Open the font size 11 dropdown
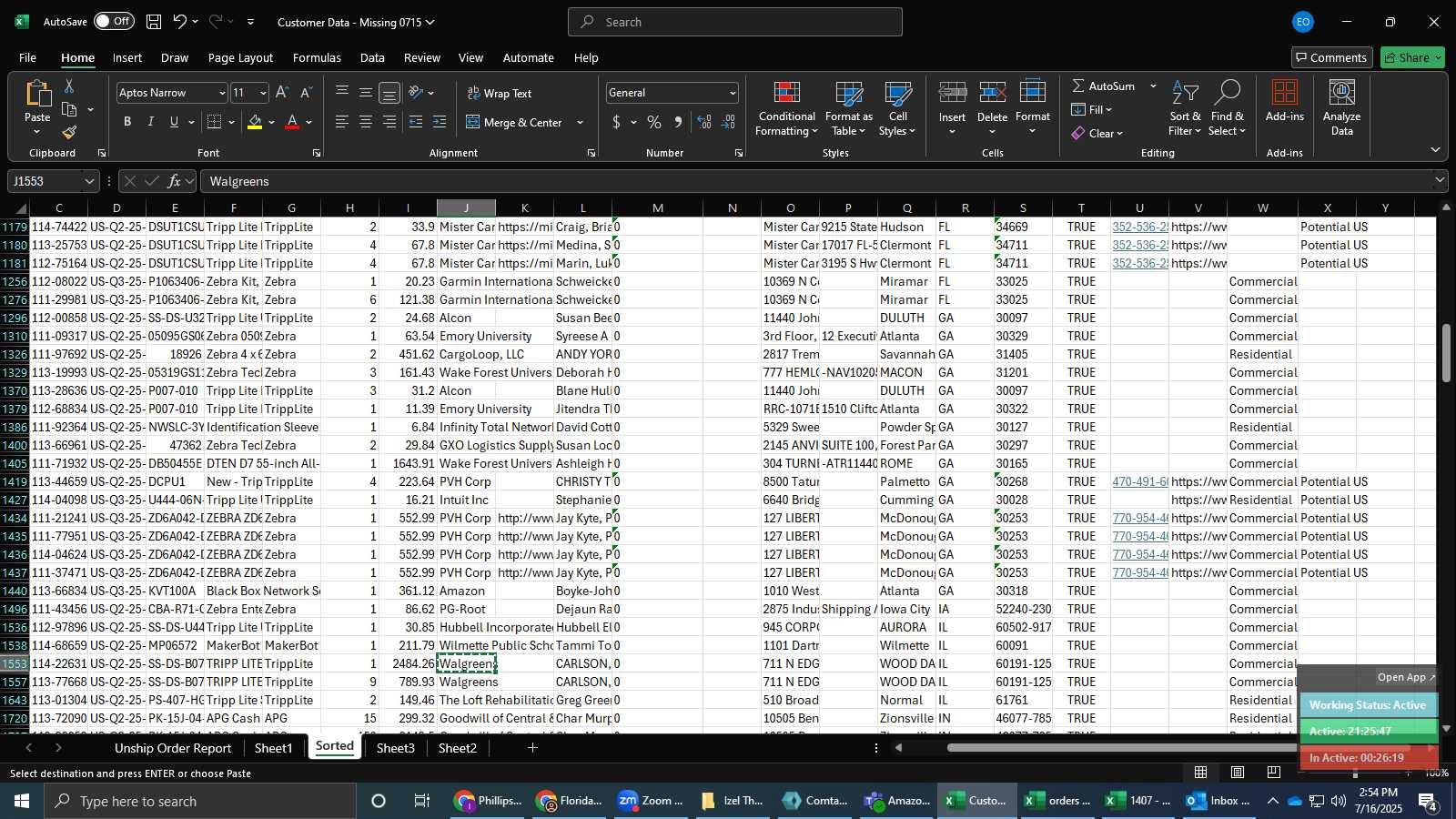 263,93
